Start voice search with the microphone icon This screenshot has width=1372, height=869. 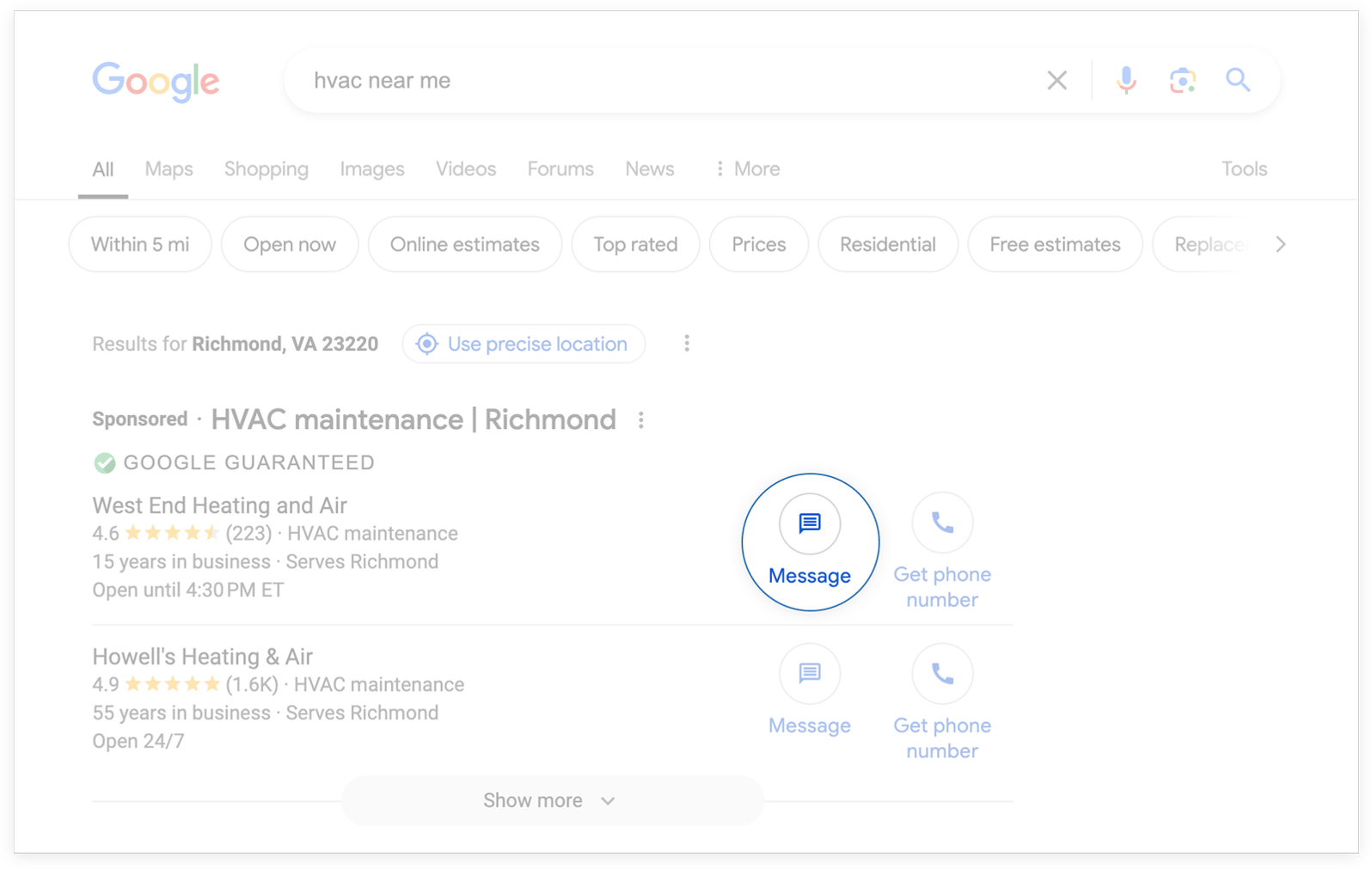(1125, 81)
